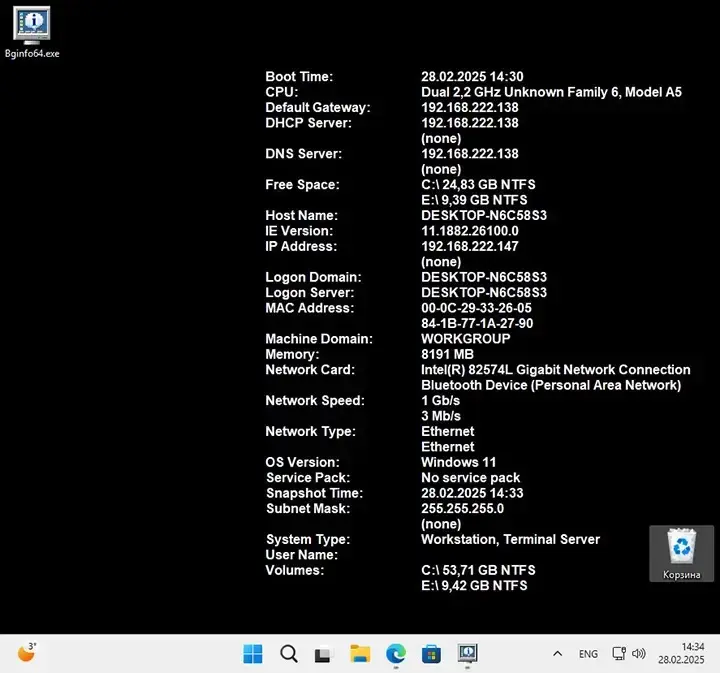Open the ENG input language switcher
Viewport: 720px width, 673px height.
(588, 654)
